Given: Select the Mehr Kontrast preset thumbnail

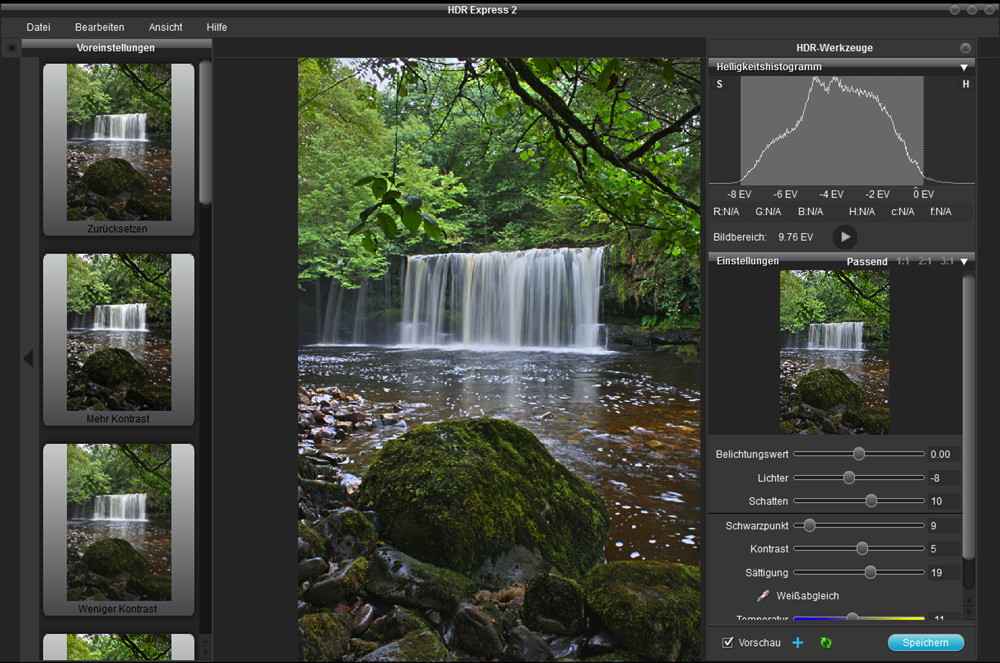Looking at the screenshot, I should click(119, 340).
